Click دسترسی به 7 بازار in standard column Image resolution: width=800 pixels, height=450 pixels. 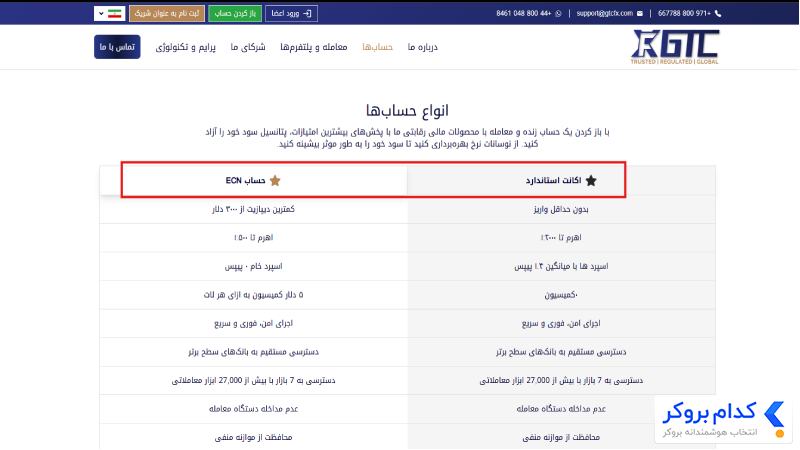point(561,381)
